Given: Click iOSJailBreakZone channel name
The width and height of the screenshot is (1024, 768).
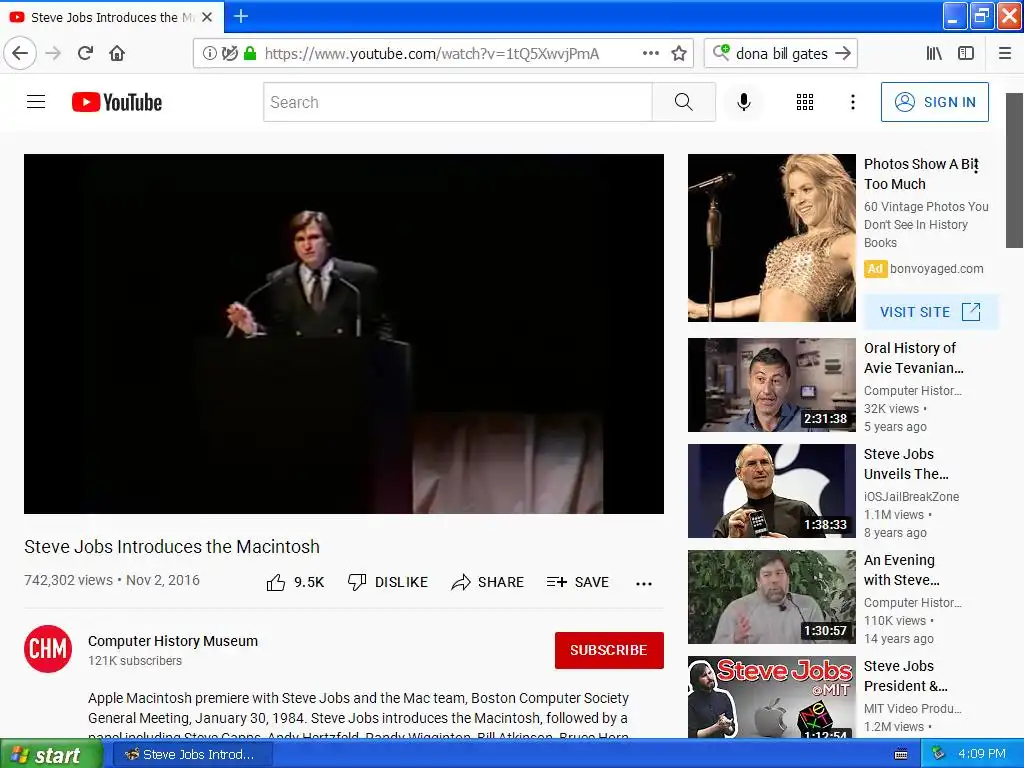Looking at the screenshot, I should [912, 496].
